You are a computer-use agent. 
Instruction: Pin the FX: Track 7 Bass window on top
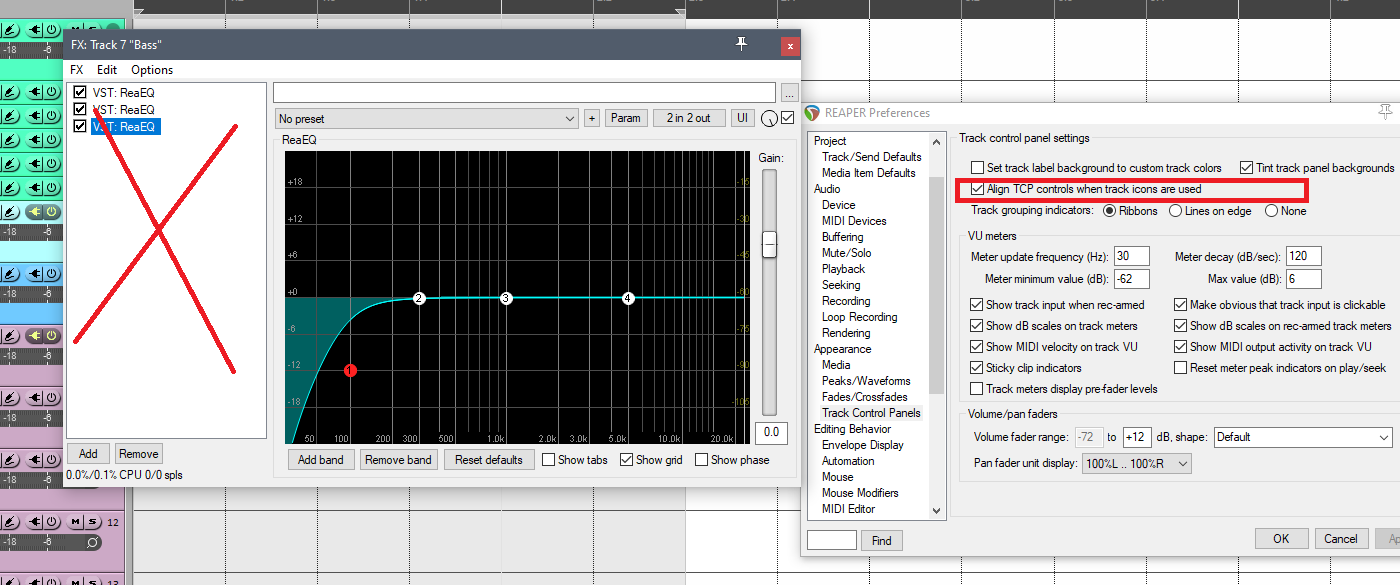coord(741,44)
